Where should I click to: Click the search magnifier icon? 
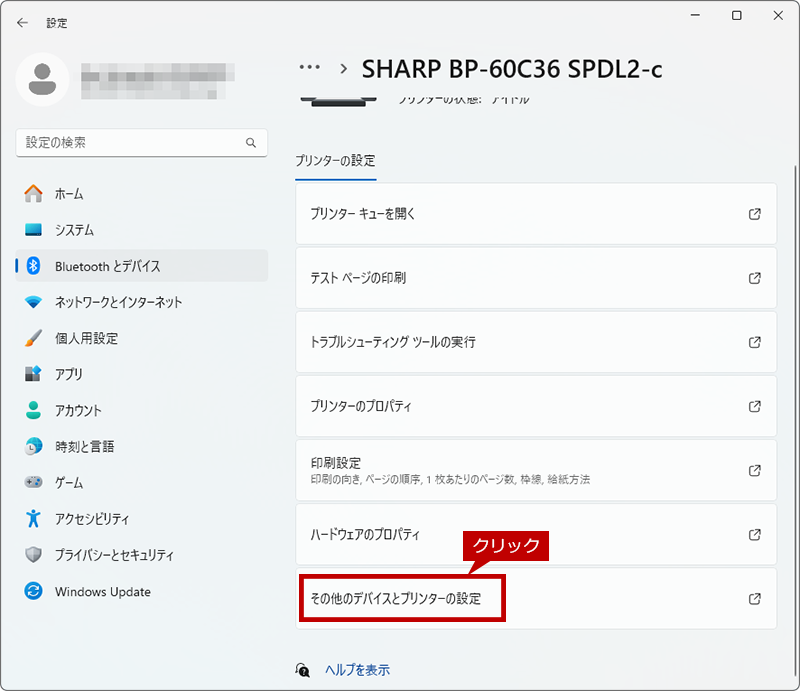pyautogui.click(x=251, y=143)
